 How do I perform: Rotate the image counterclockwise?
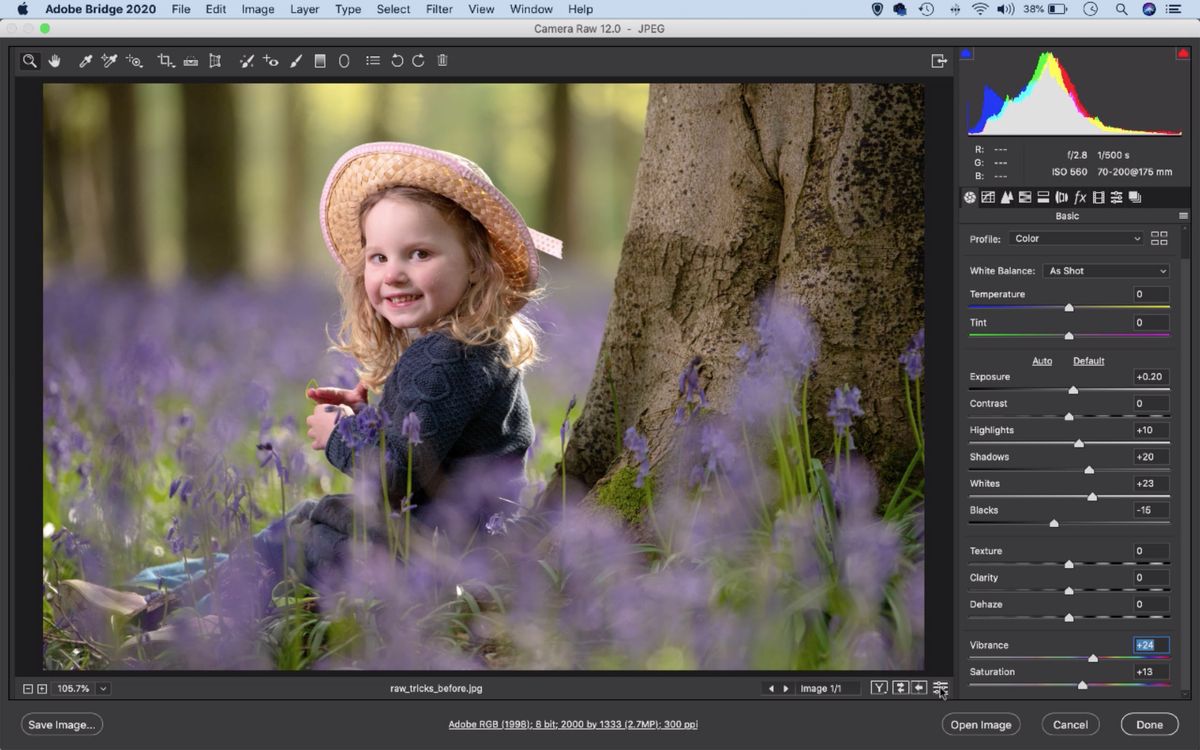[x=397, y=60]
